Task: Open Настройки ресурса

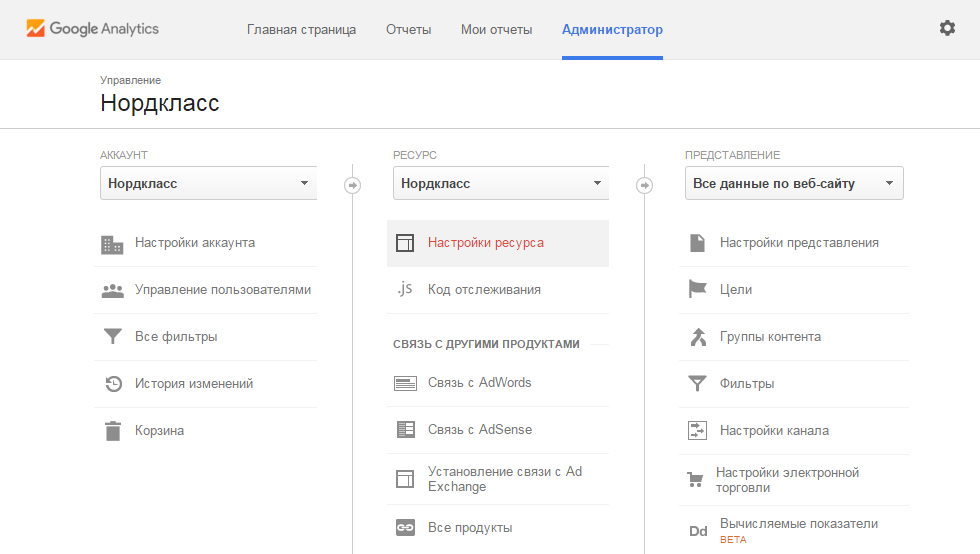Action: [486, 243]
